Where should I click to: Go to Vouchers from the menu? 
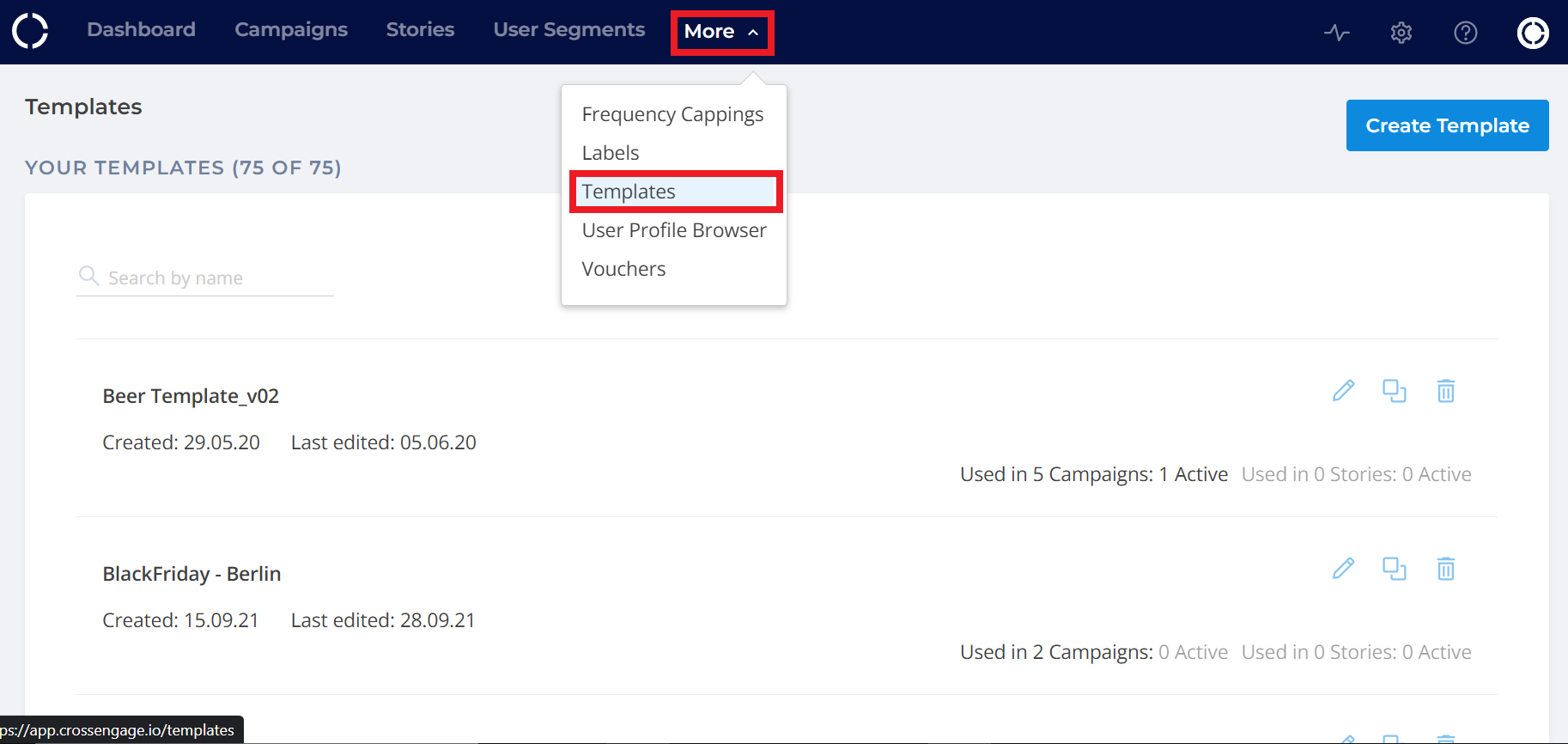click(x=623, y=269)
